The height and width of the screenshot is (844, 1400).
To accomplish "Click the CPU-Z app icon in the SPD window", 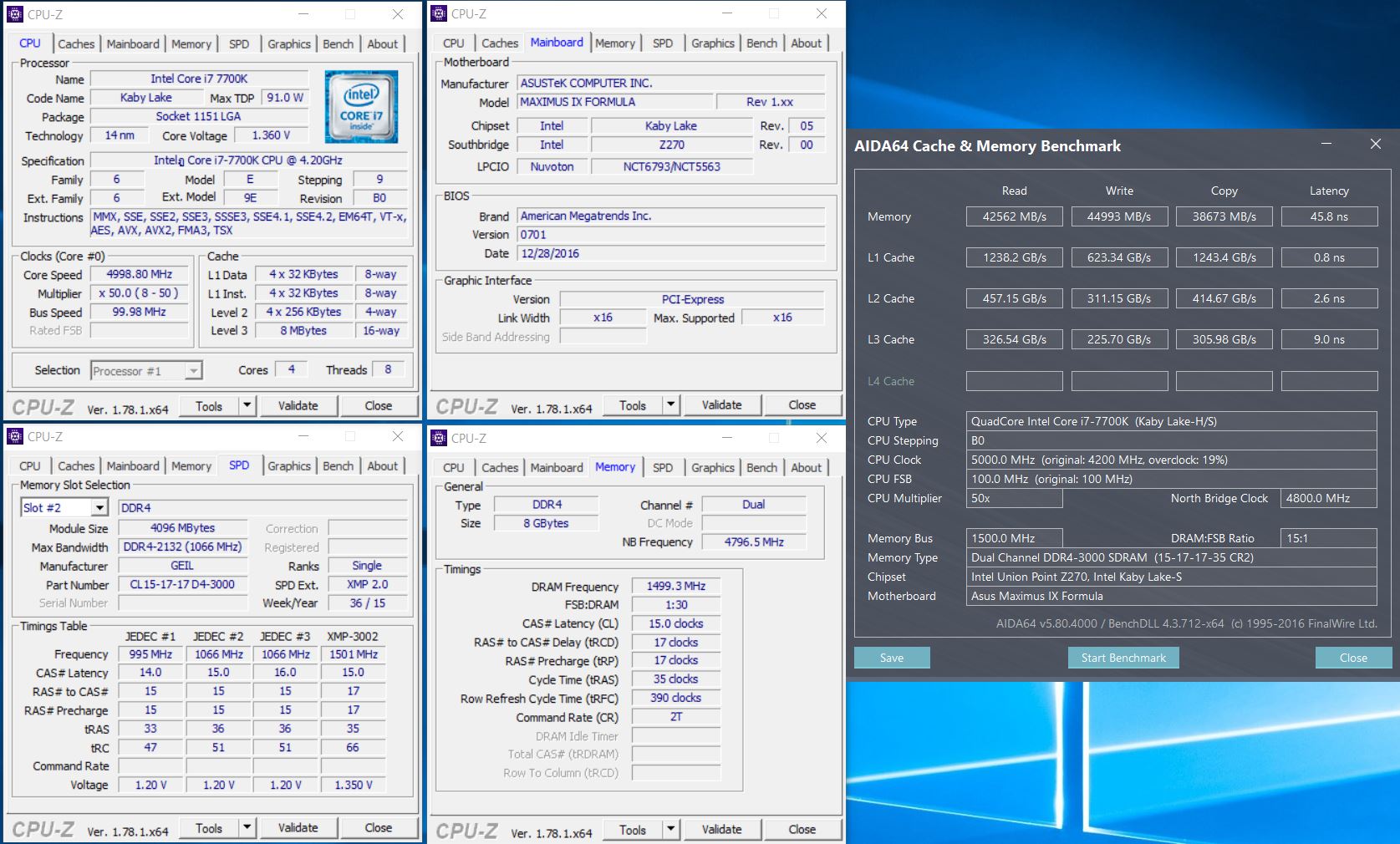I will [x=15, y=436].
